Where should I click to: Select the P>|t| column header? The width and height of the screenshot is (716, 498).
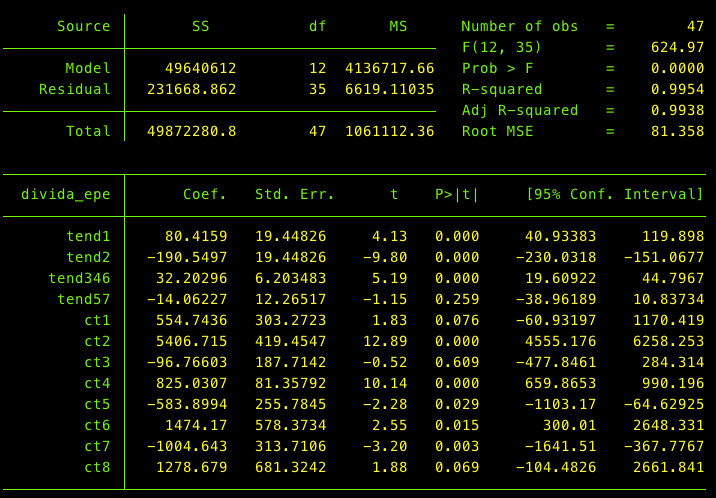[x=457, y=194]
